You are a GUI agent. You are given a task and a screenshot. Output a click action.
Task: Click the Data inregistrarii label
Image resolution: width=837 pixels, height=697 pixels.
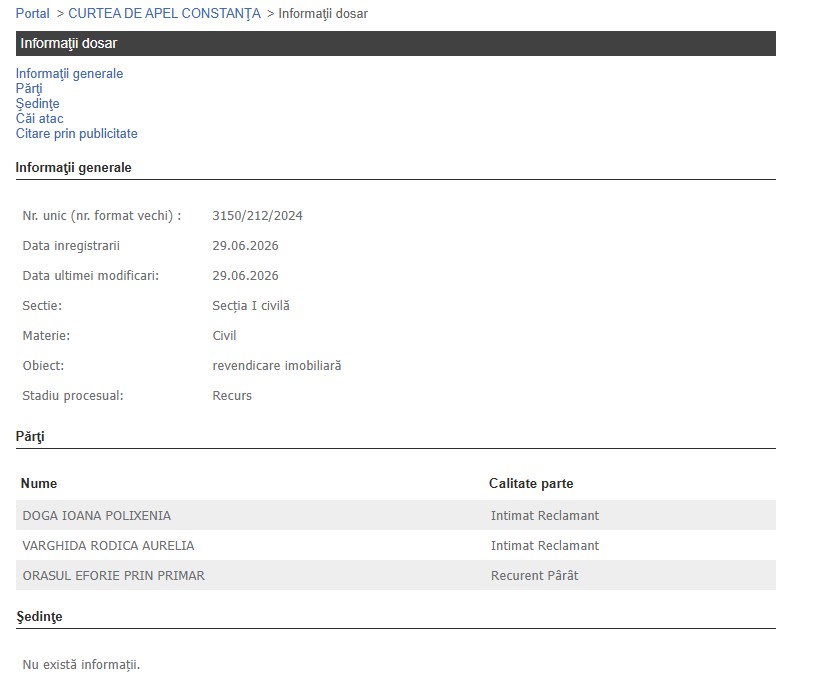(x=71, y=245)
